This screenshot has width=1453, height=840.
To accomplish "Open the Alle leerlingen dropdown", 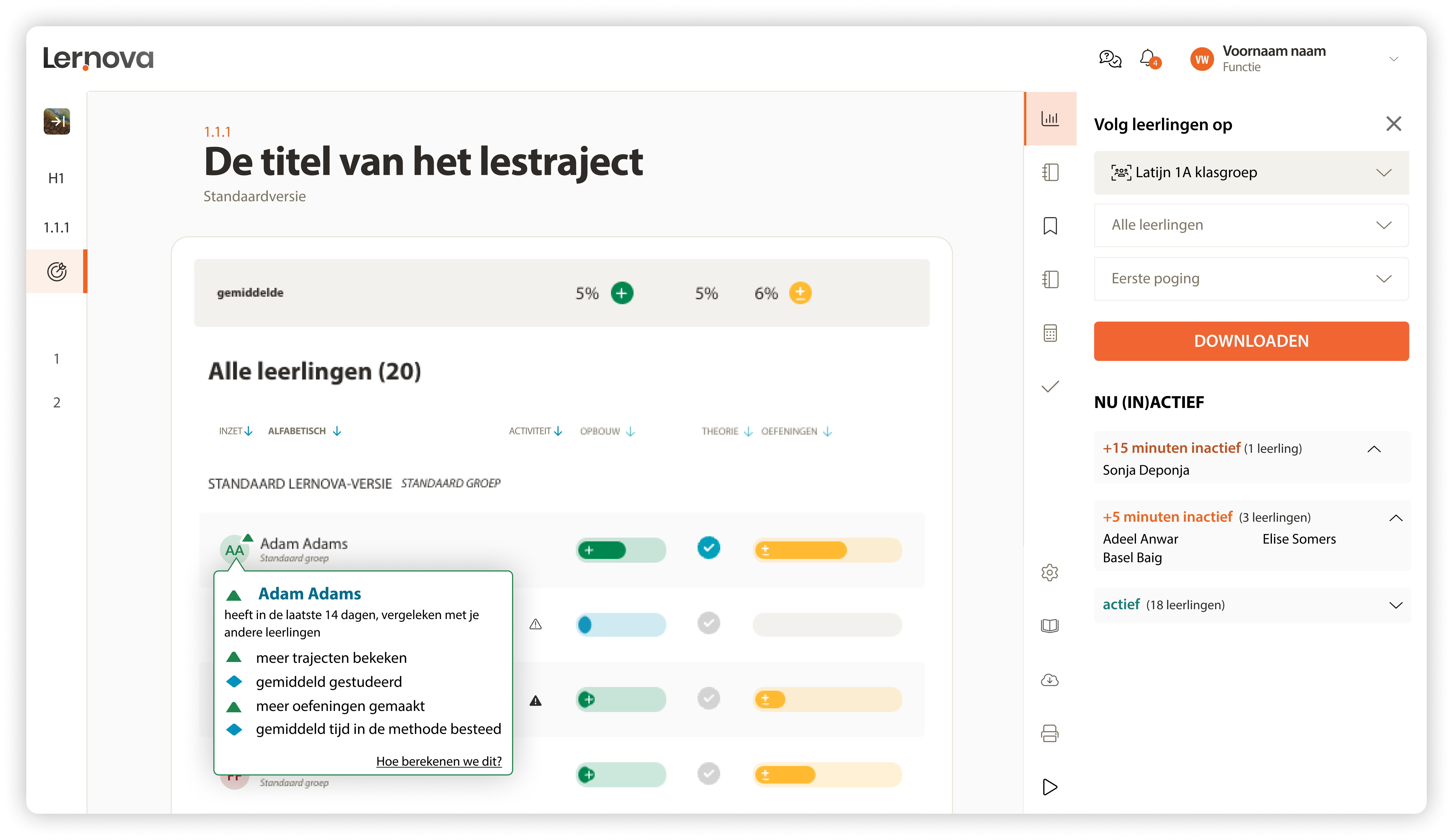I will pyautogui.click(x=1251, y=225).
